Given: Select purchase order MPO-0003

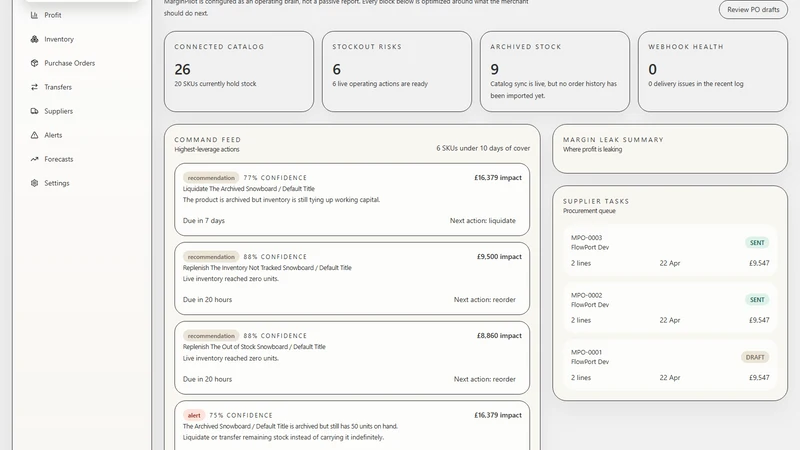Looking at the screenshot, I should click(x=670, y=251).
